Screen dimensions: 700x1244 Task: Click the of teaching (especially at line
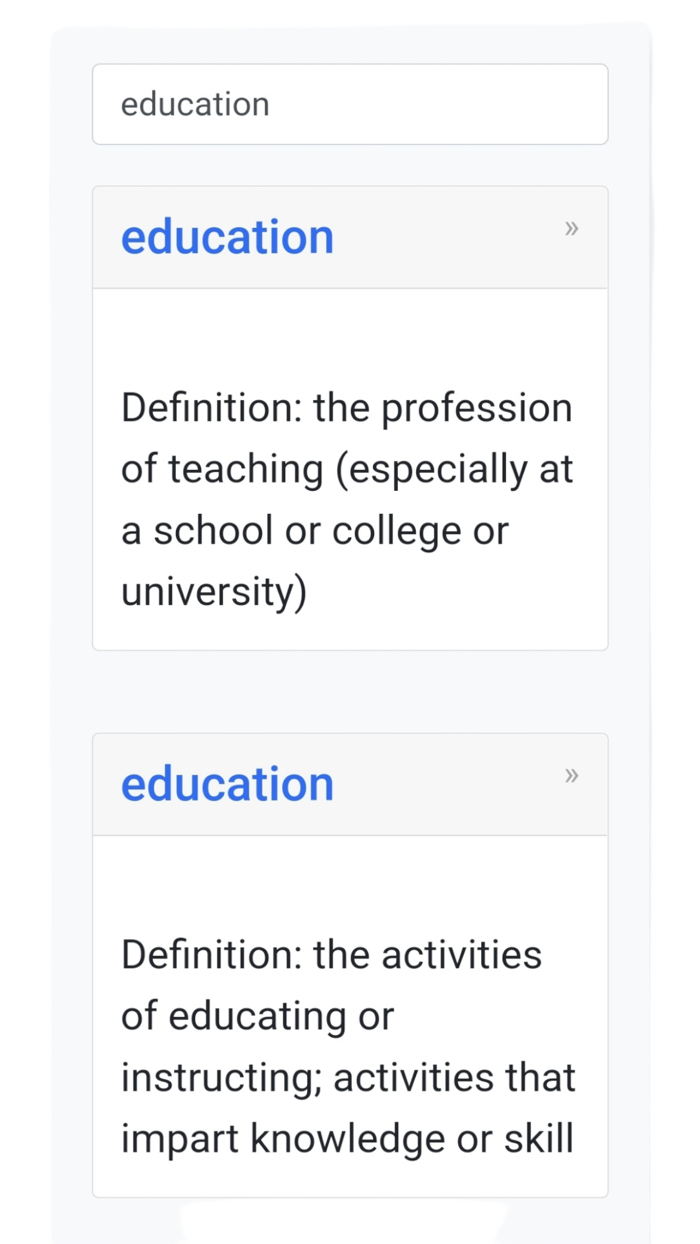(x=346, y=469)
